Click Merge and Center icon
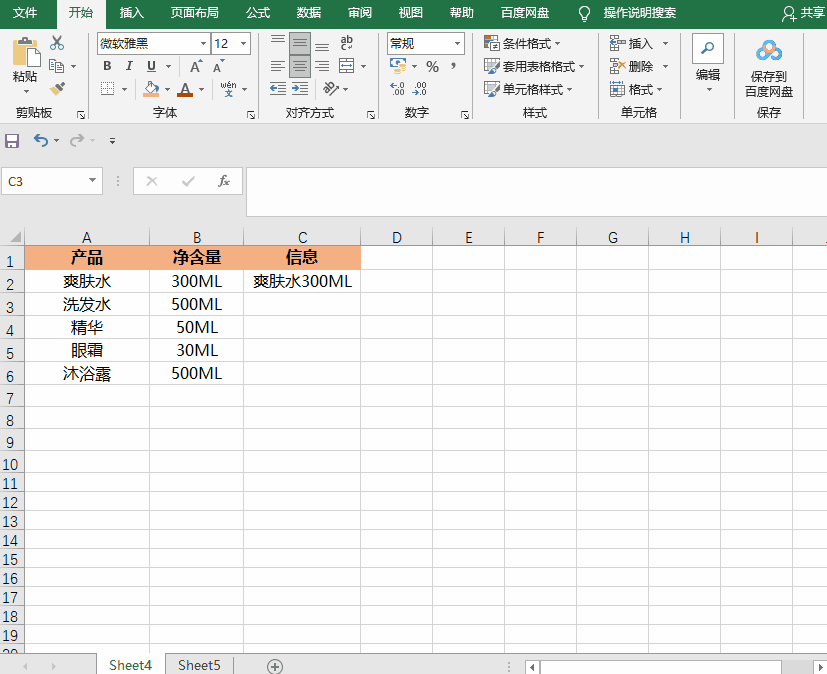 click(x=347, y=66)
